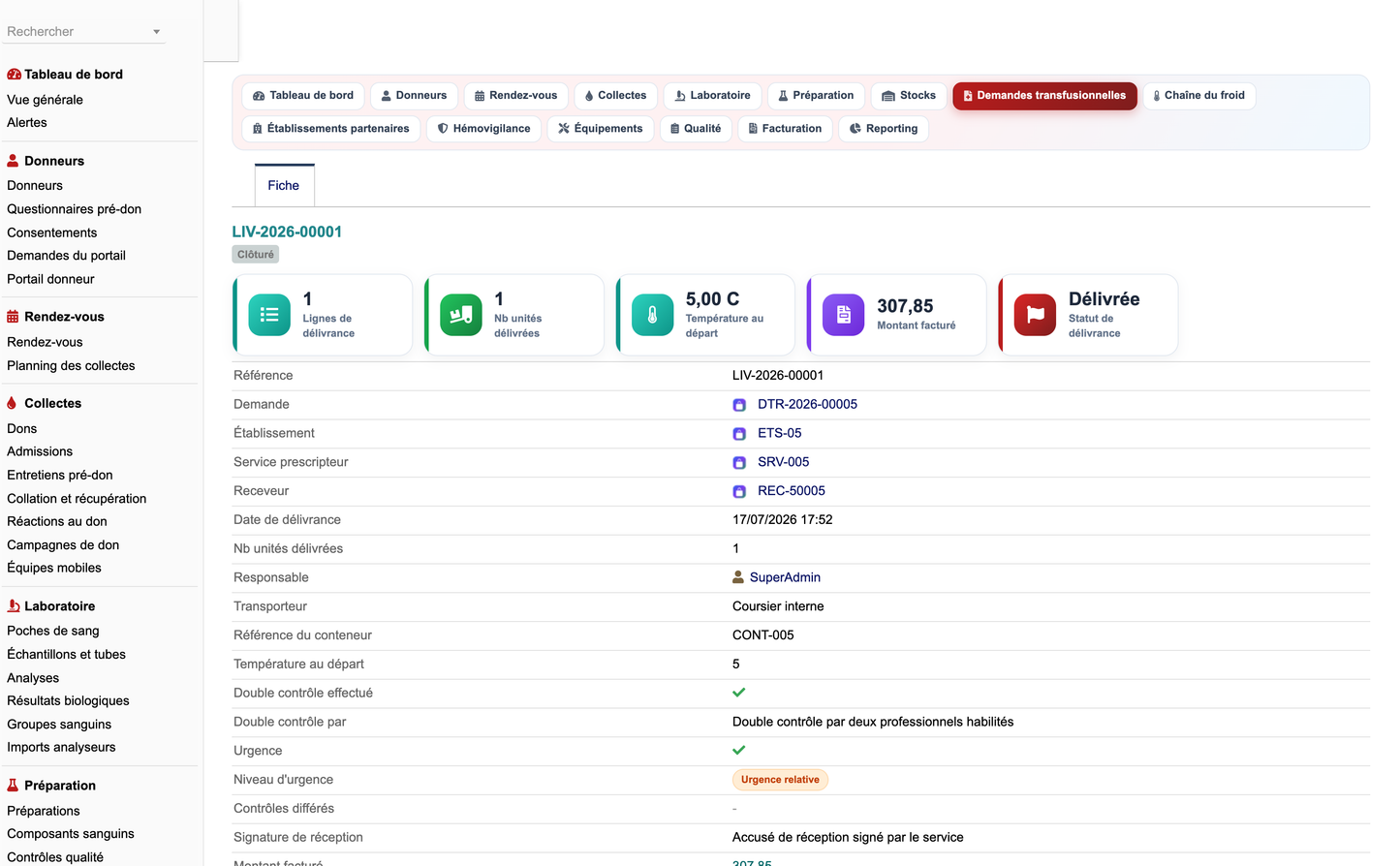
Task: Open the SuperAdmin responsable link
Action: (785, 578)
